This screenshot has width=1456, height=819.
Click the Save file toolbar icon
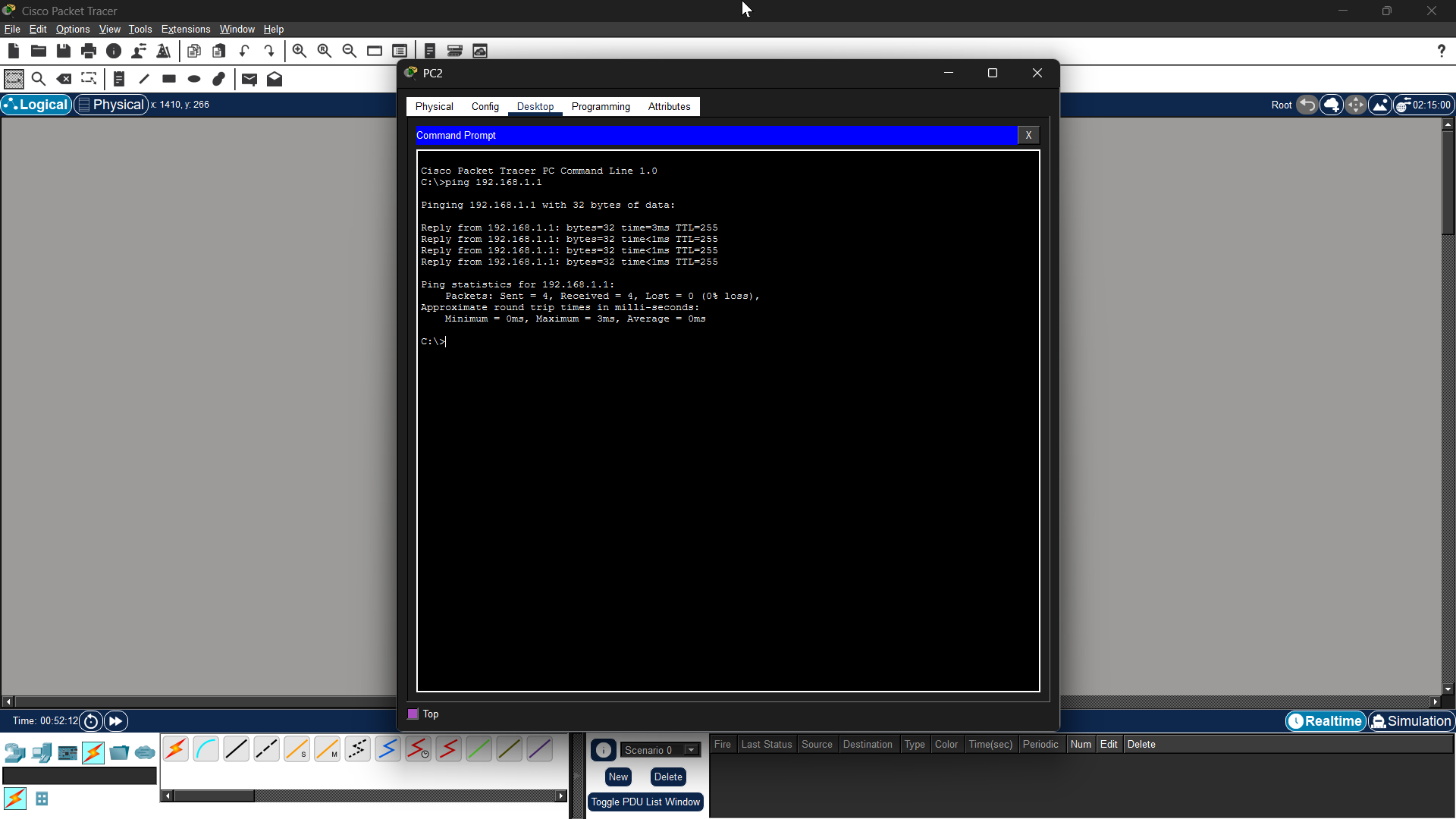pos(64,51)
